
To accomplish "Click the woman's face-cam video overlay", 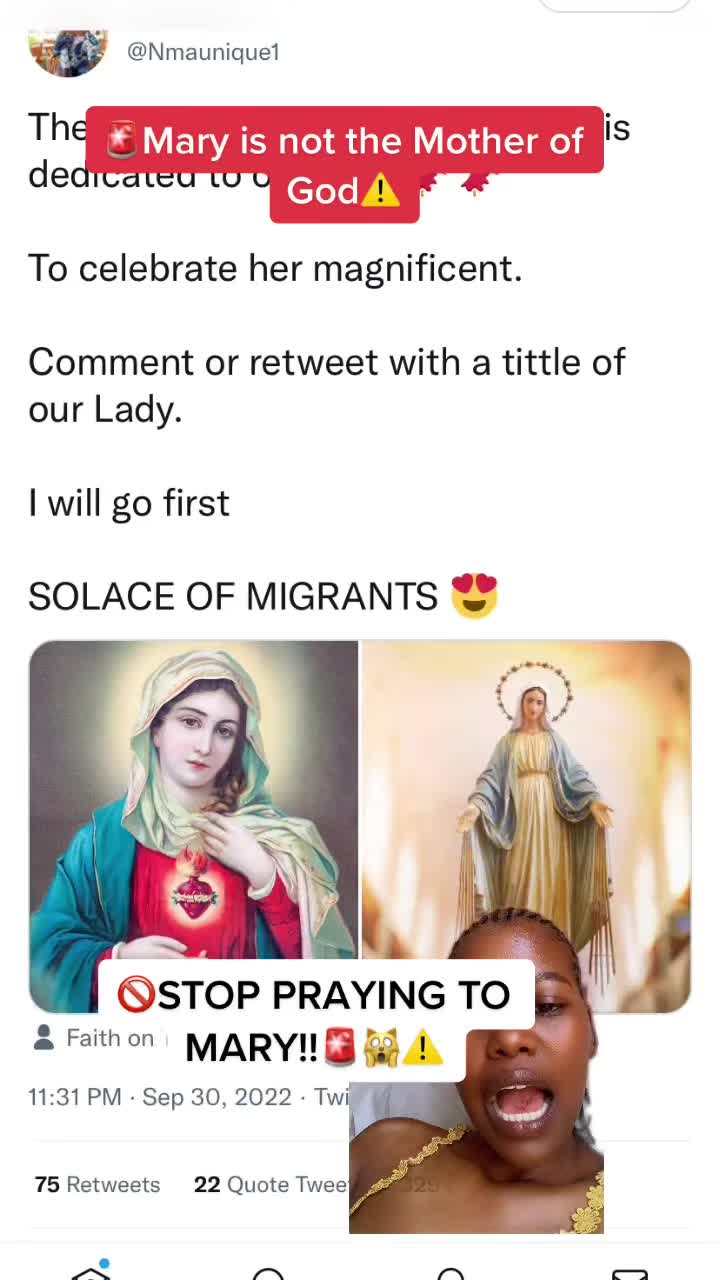I will [x=490, y=1120].
